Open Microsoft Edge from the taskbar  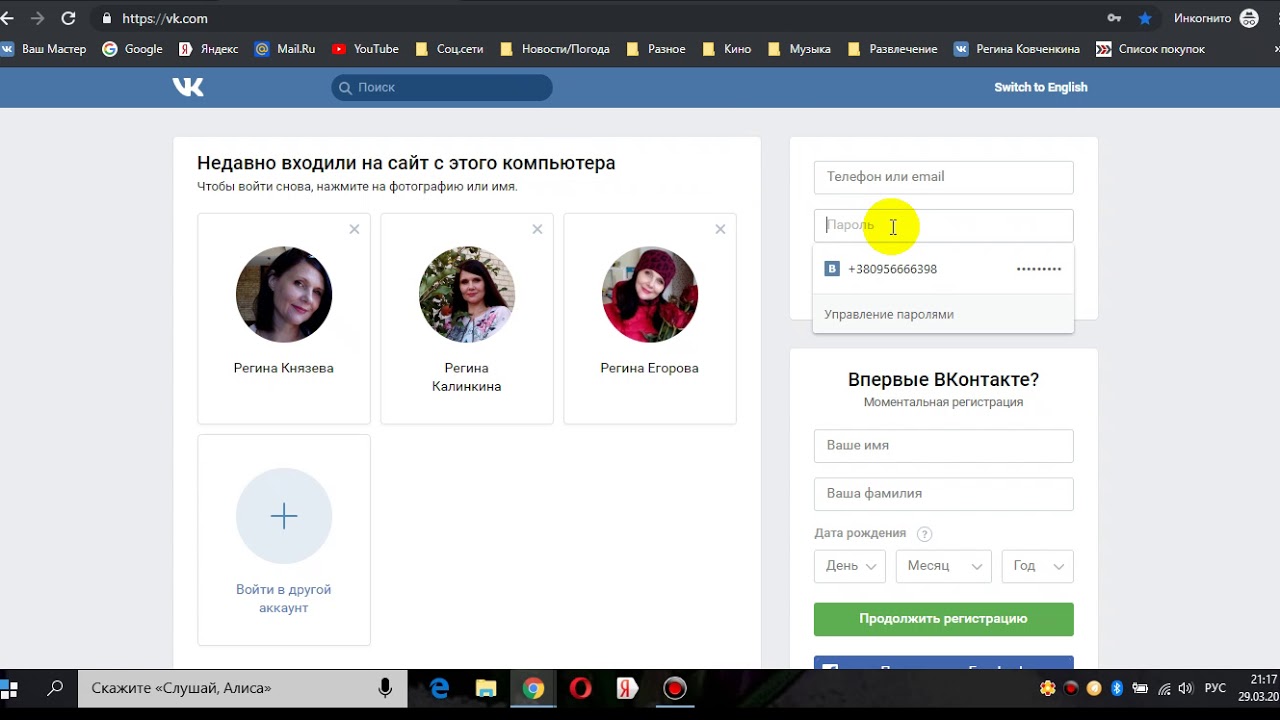440,688
